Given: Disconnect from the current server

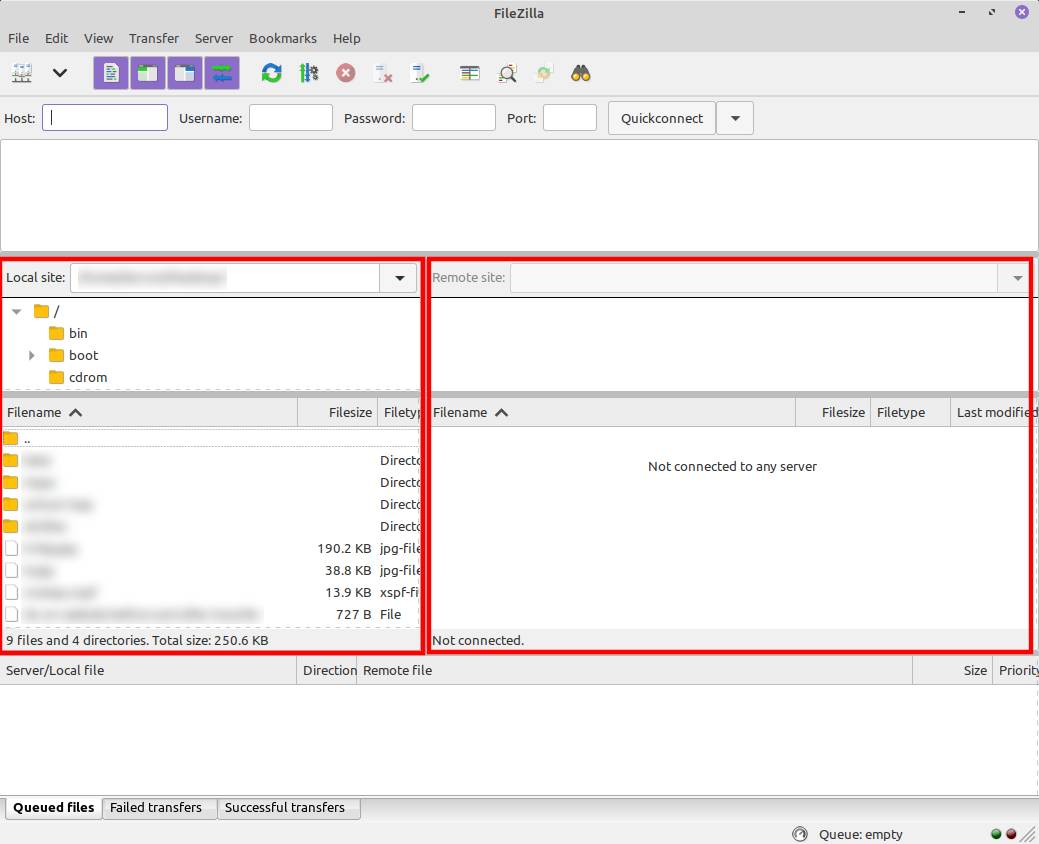Looking at the screenshot, I should click(x=382, y=73).
